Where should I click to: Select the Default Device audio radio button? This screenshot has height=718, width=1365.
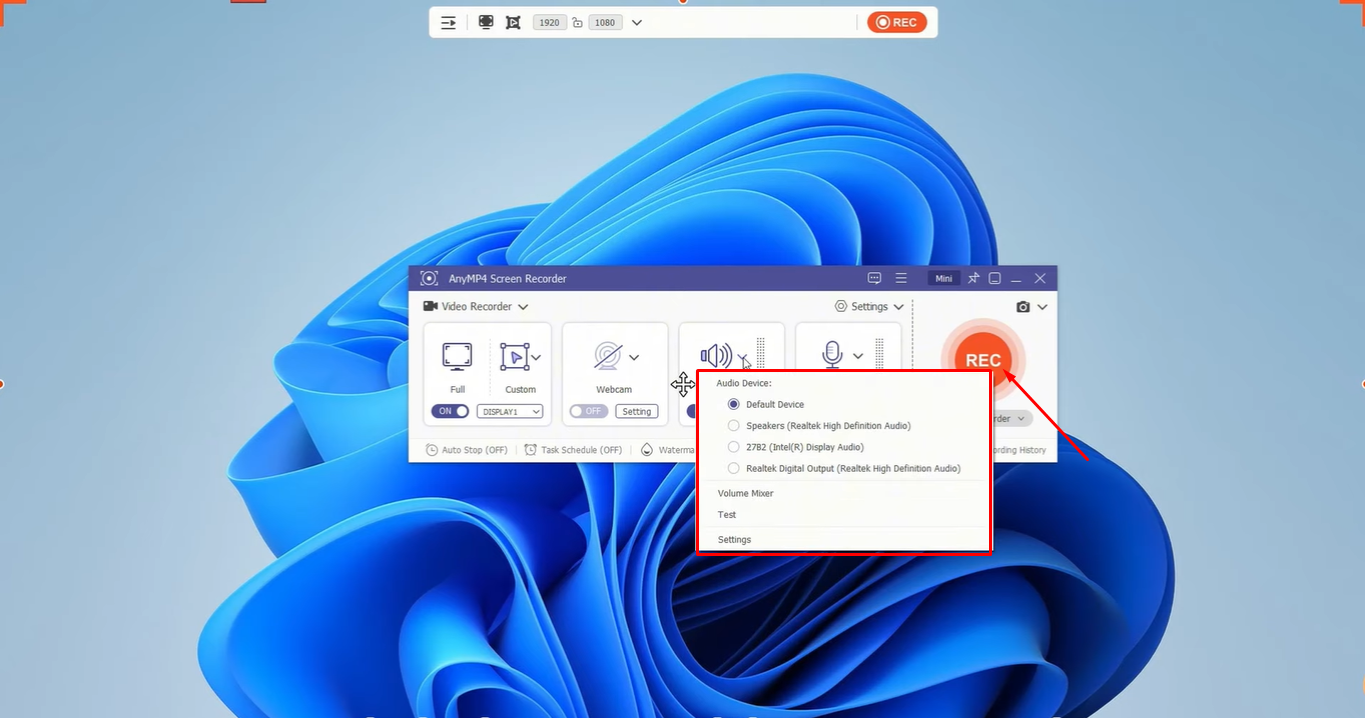[734, 404]
